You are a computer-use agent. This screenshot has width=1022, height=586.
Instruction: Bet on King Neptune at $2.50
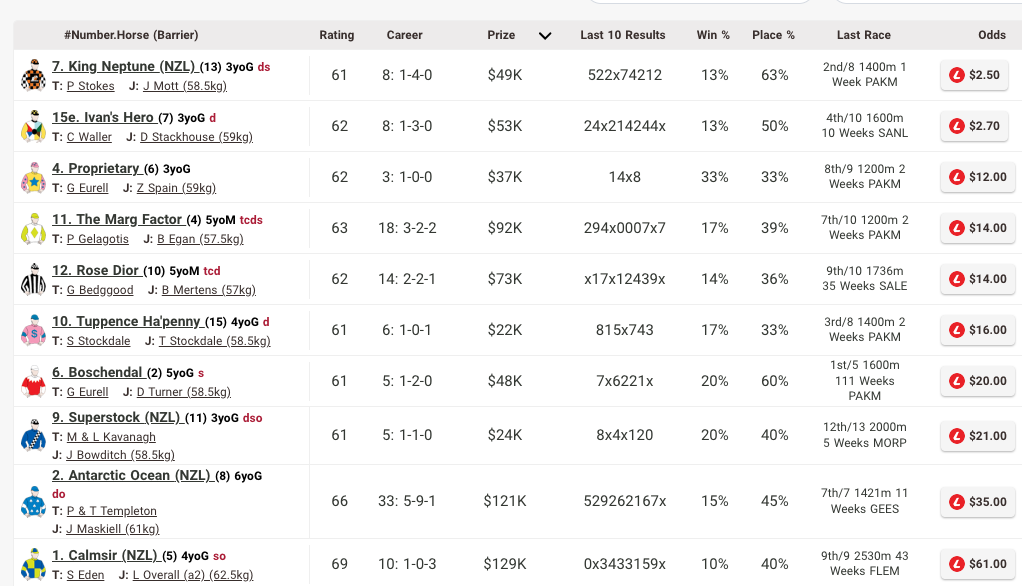(976, 76)
